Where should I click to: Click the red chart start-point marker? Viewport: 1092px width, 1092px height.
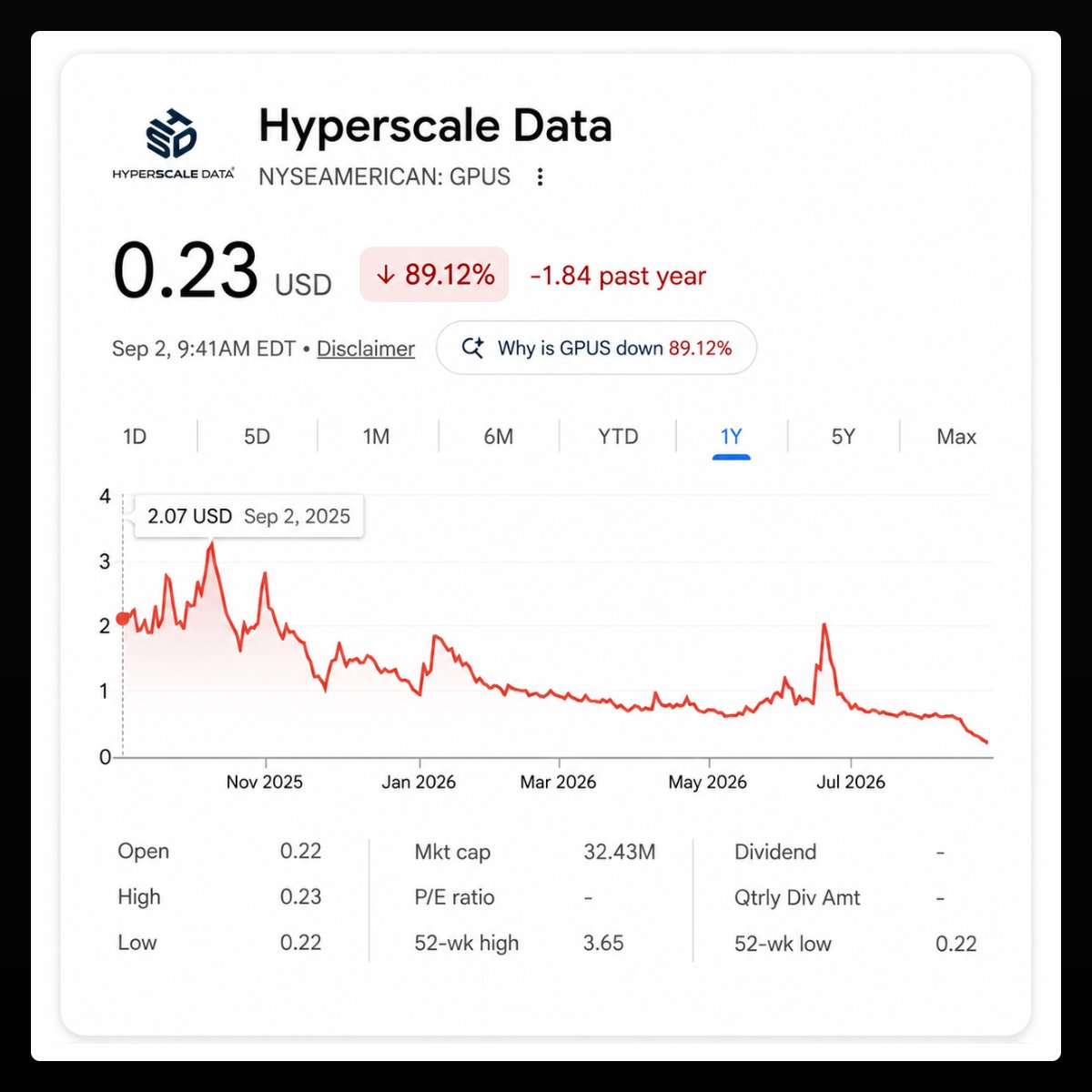[123, 619]
